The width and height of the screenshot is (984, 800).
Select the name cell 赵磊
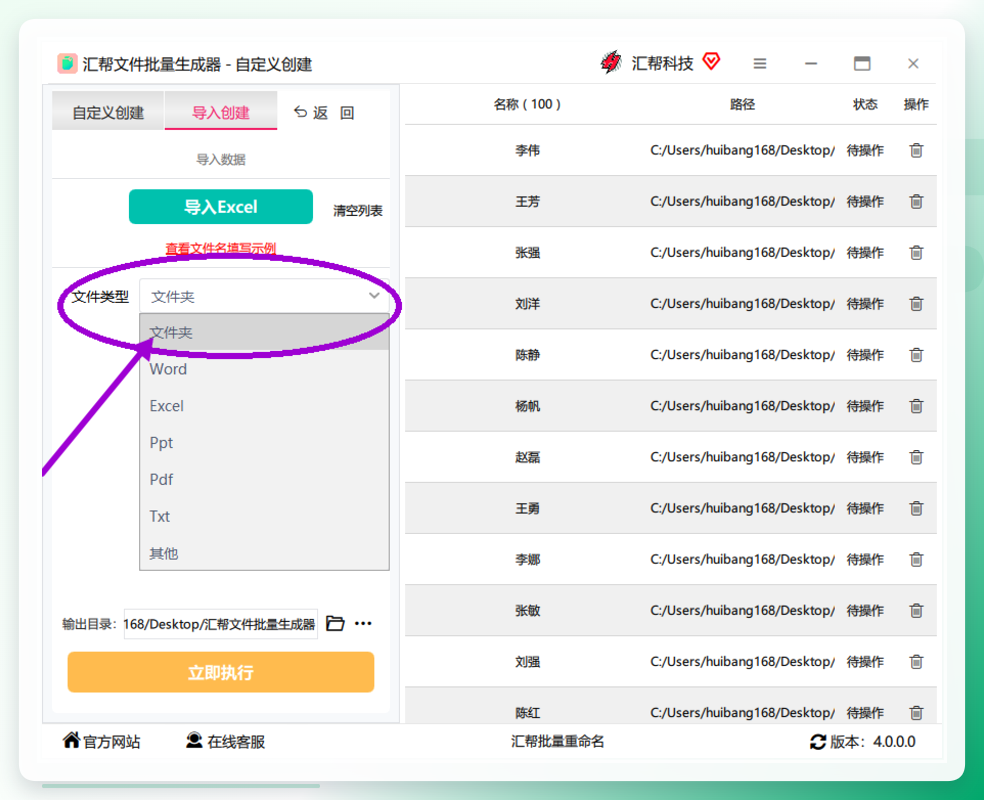point(527,457)
